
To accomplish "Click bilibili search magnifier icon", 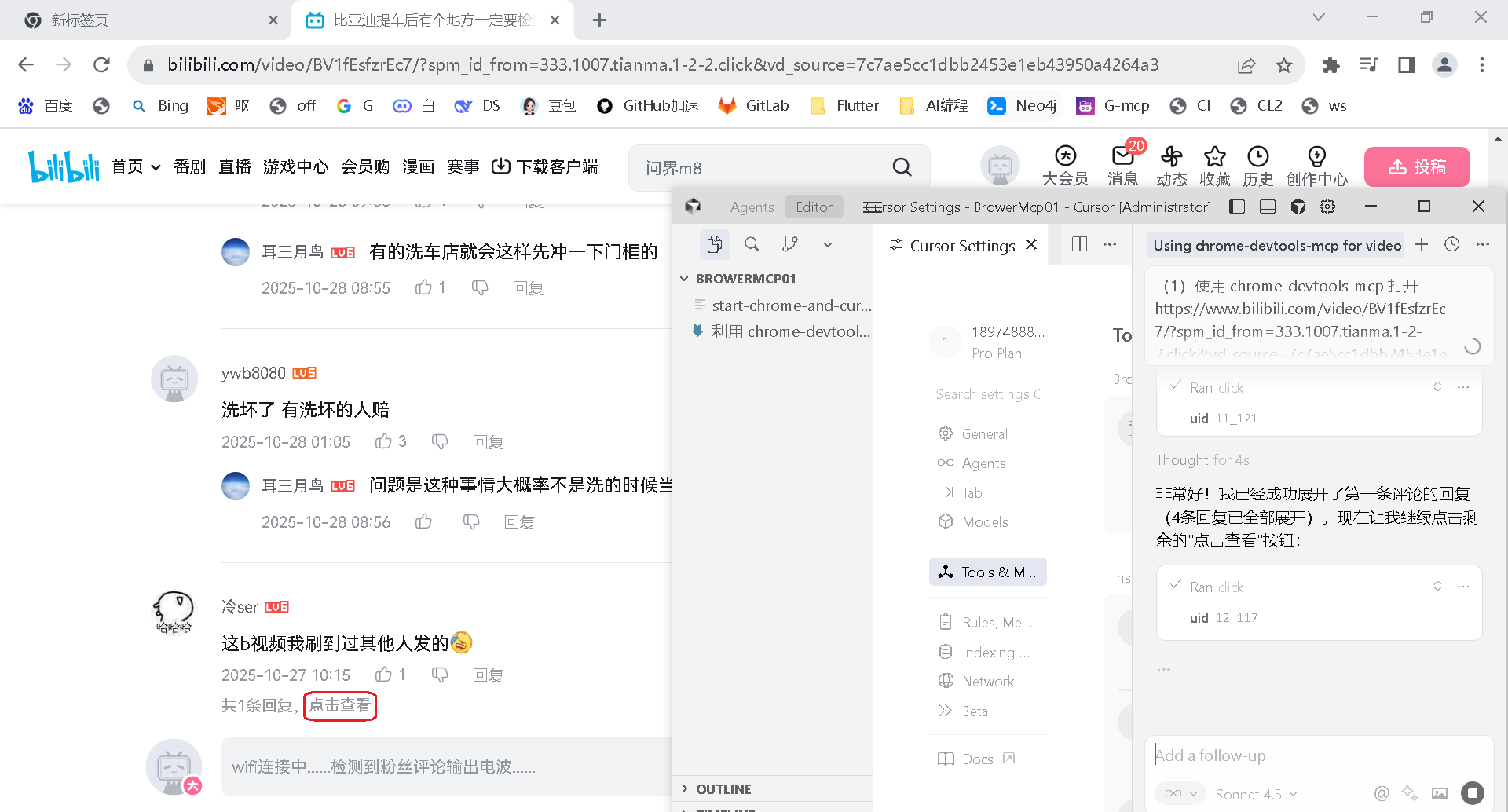I will (x=902, y=167).
